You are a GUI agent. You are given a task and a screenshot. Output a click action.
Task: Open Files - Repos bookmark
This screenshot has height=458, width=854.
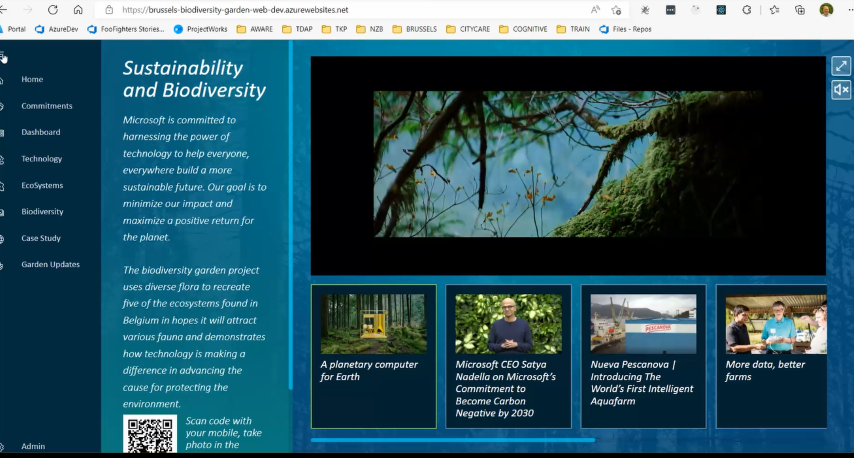[625, 29]
